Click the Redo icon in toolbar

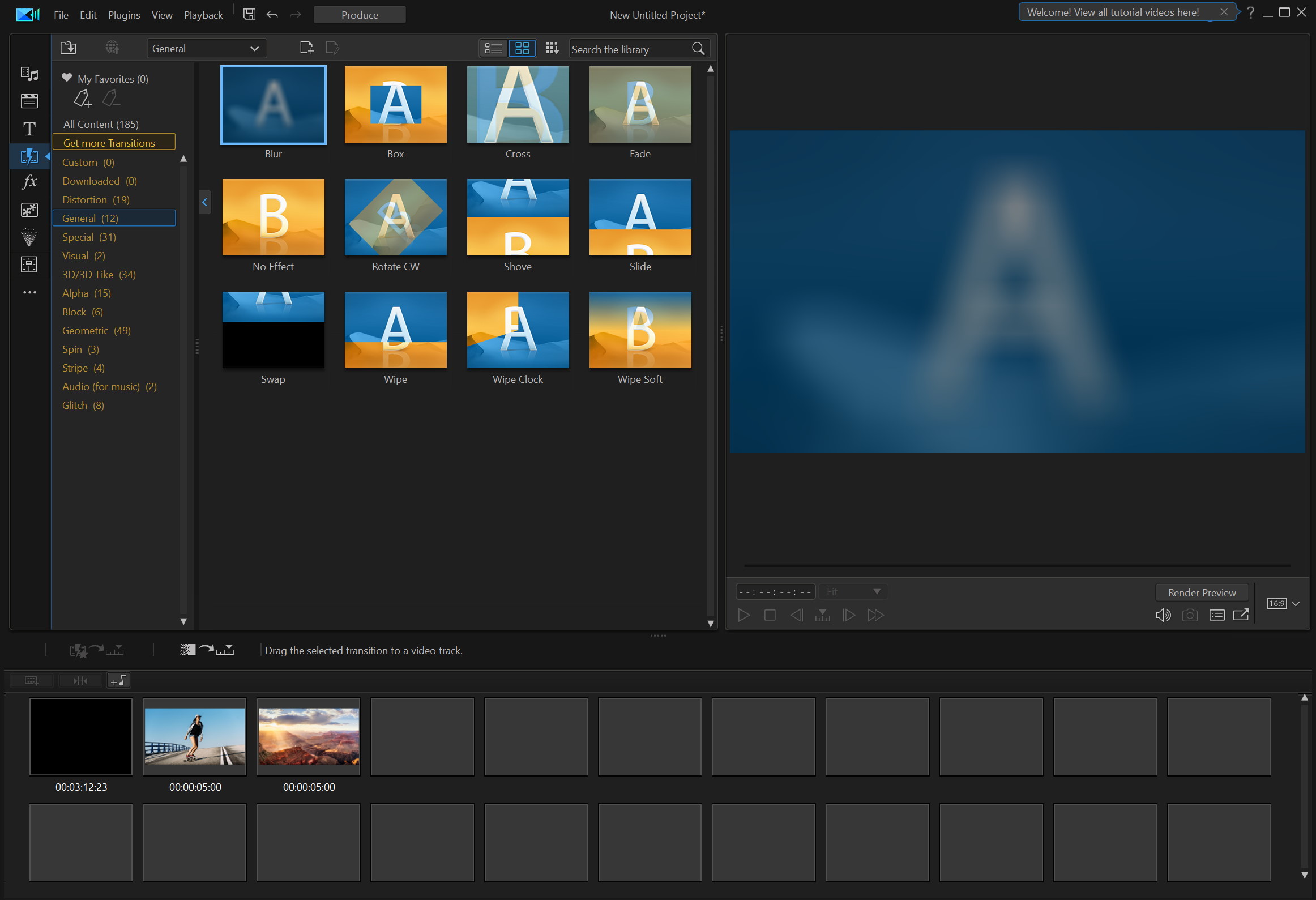coord(296,15)
